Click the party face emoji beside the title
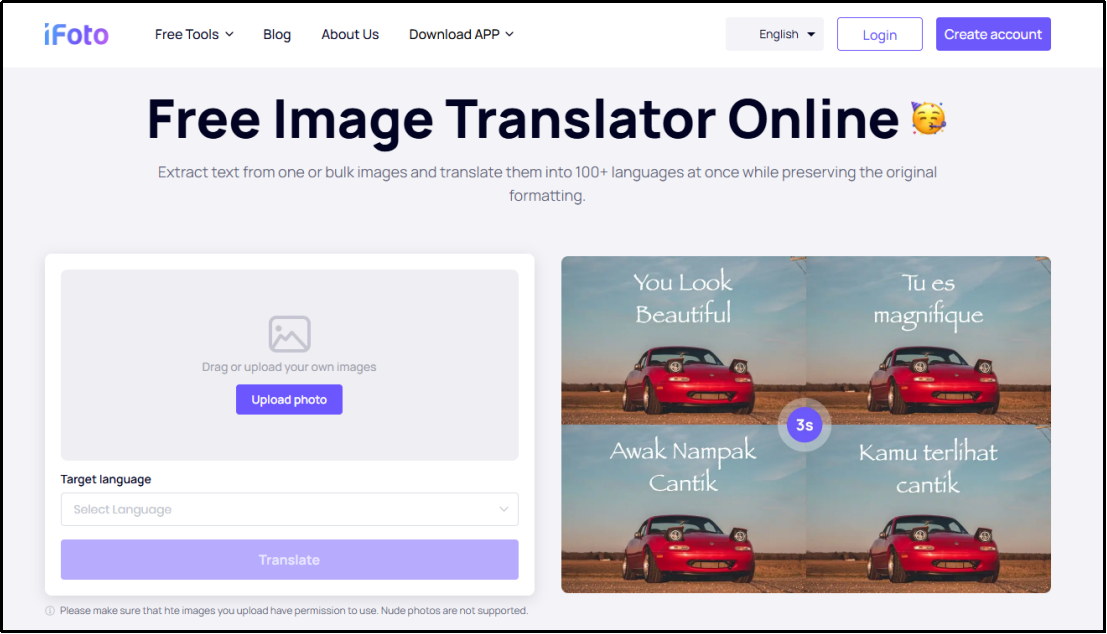 928,119
